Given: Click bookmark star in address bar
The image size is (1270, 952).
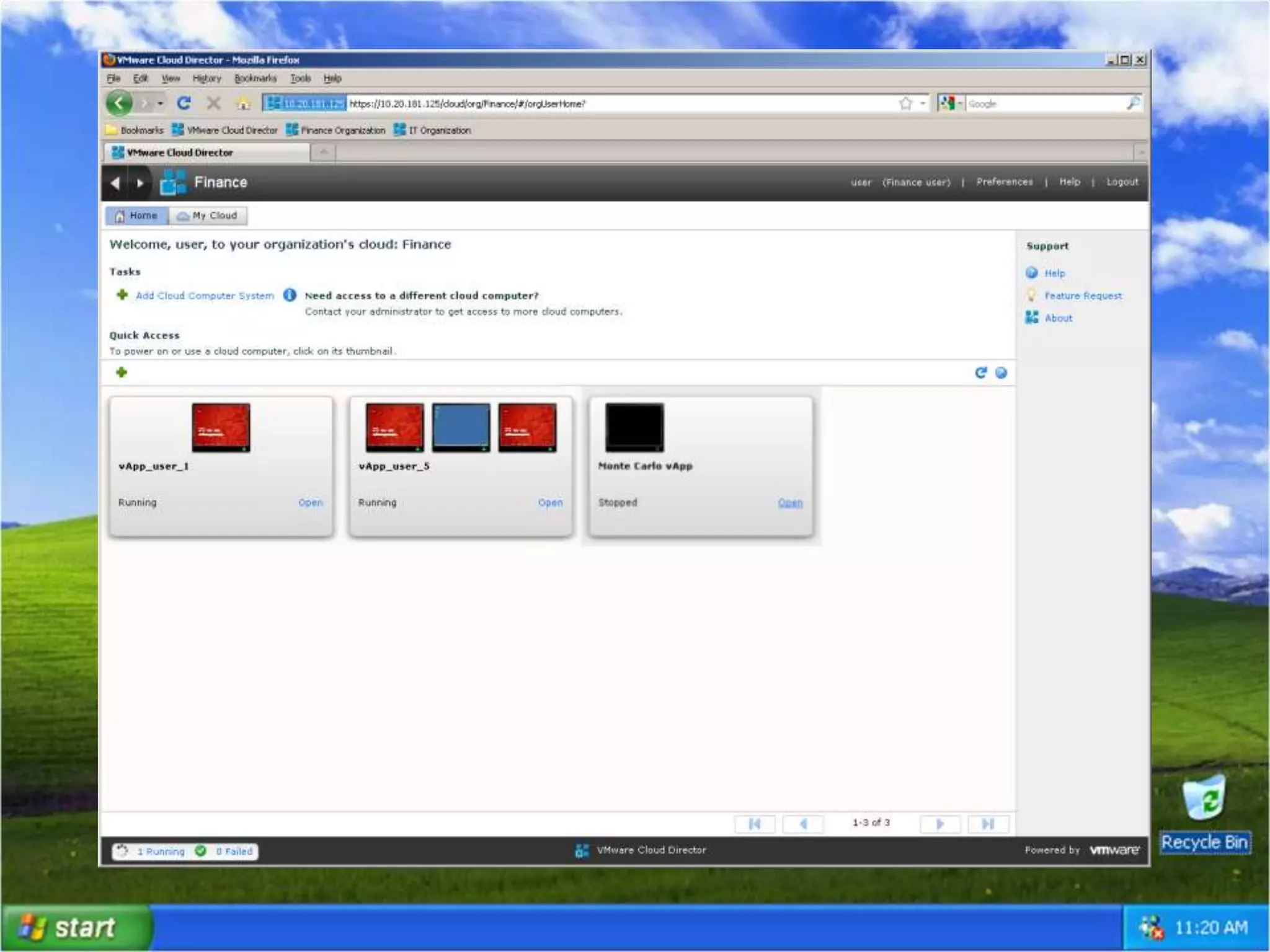Looking at the screenshot, I should tap(905, 104).
